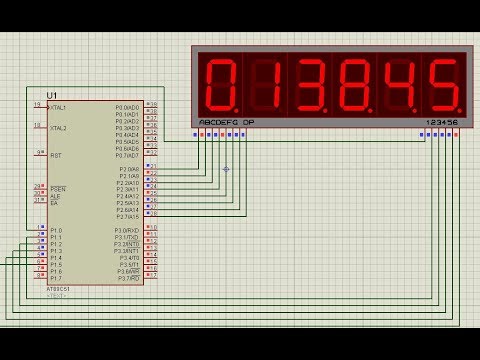Click pin number 9 beside RST
This screenshot has width=480, height=360.
39,152
